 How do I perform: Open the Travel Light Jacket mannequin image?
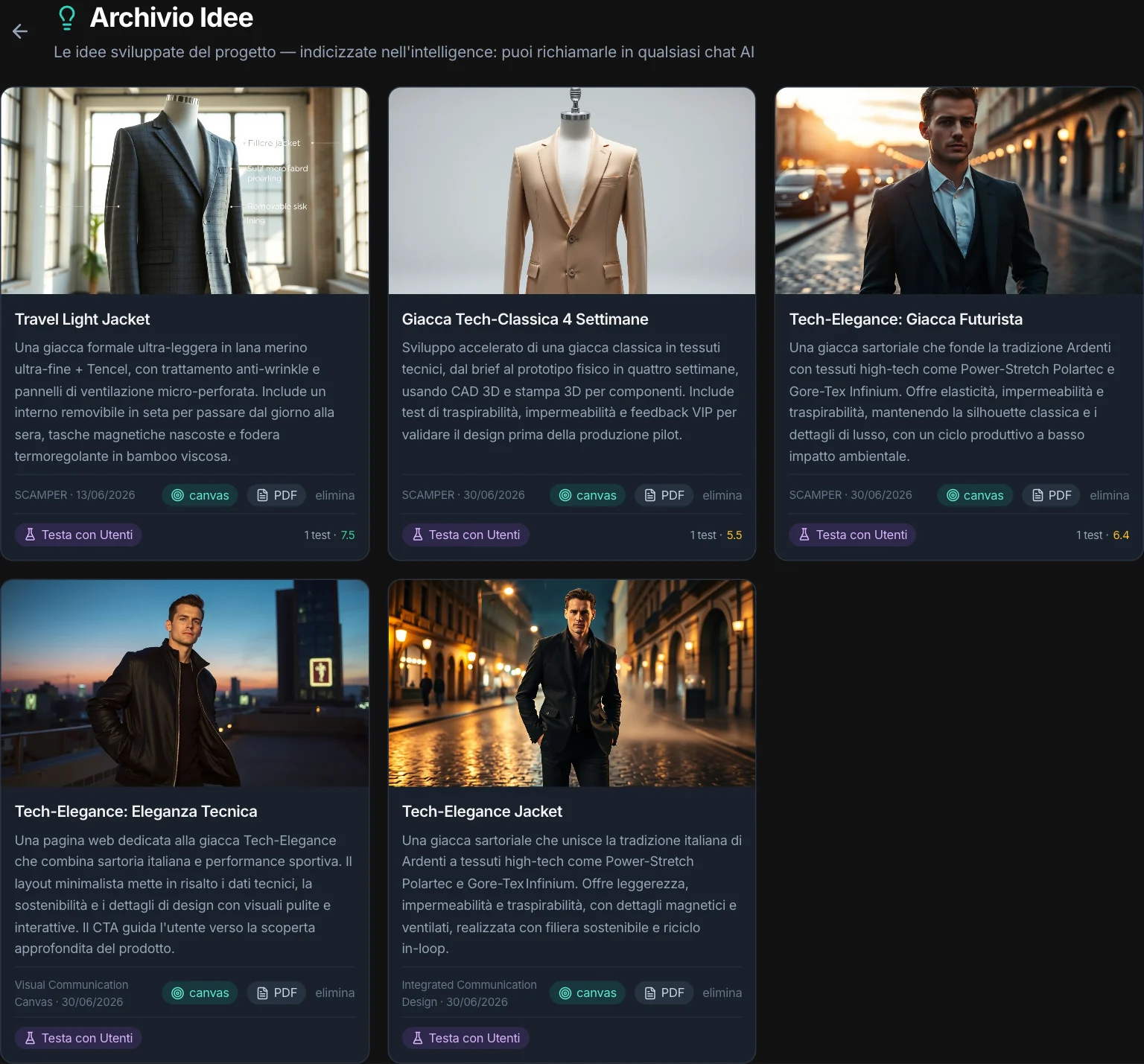click(185, 191)
